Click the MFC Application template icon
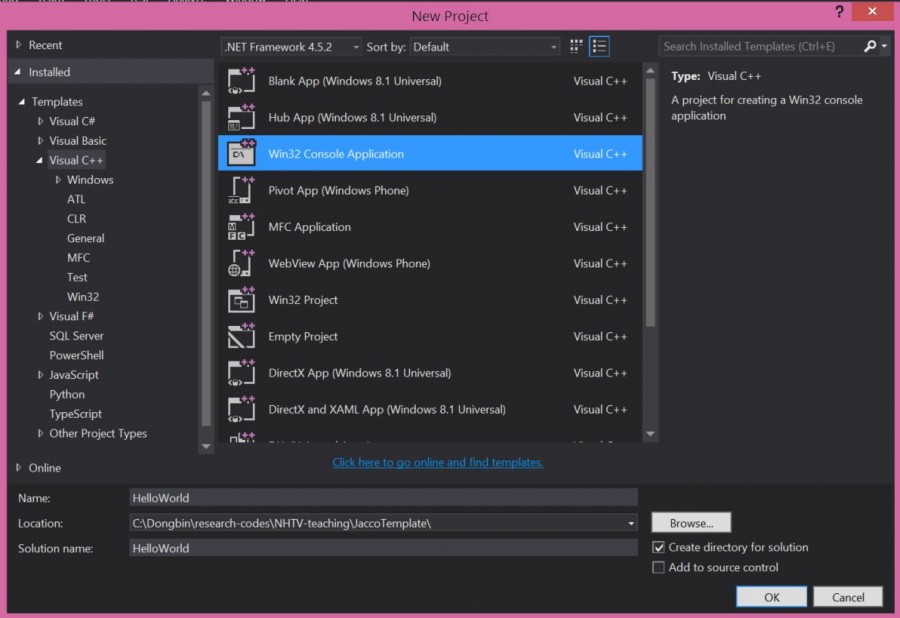Screen dimensions: 900x618 pos(241,227)
